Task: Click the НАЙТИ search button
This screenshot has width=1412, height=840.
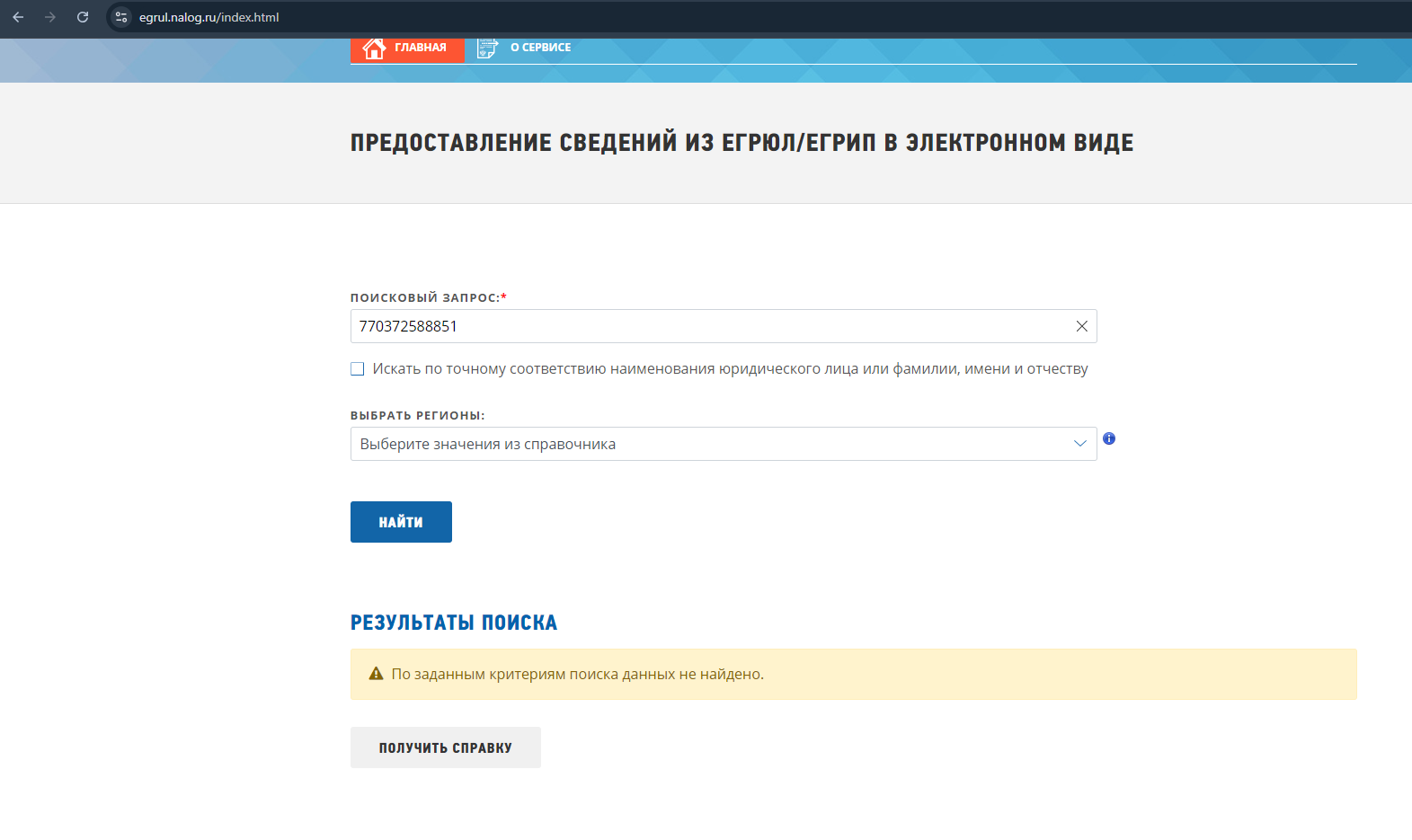Action: [401, 522]
